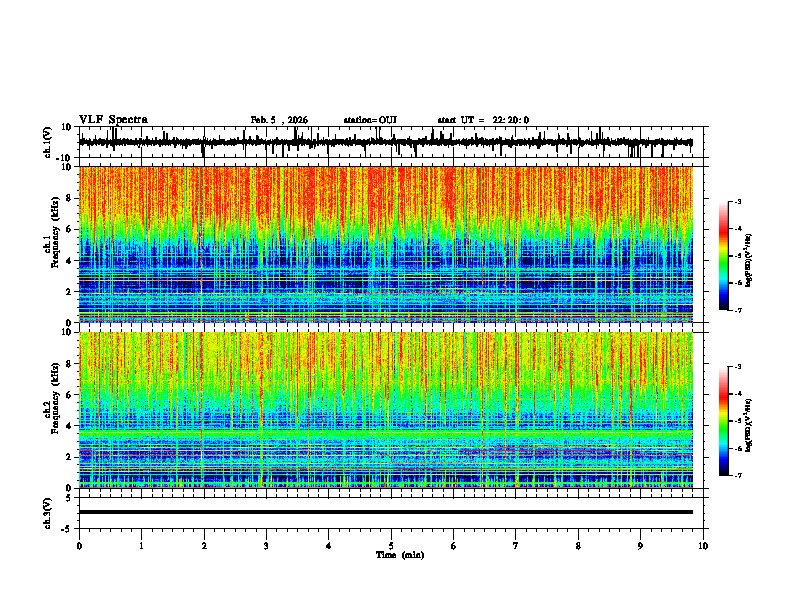Click the "-7" label on ch.2 color scale
This screenshot has height=612, width=792.
tap(737, 475)
